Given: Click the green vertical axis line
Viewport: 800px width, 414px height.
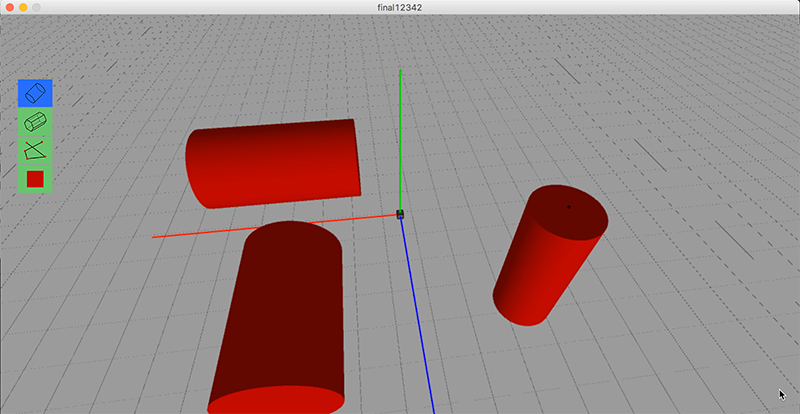Looking at the screenshot, I should coord(400,140).
